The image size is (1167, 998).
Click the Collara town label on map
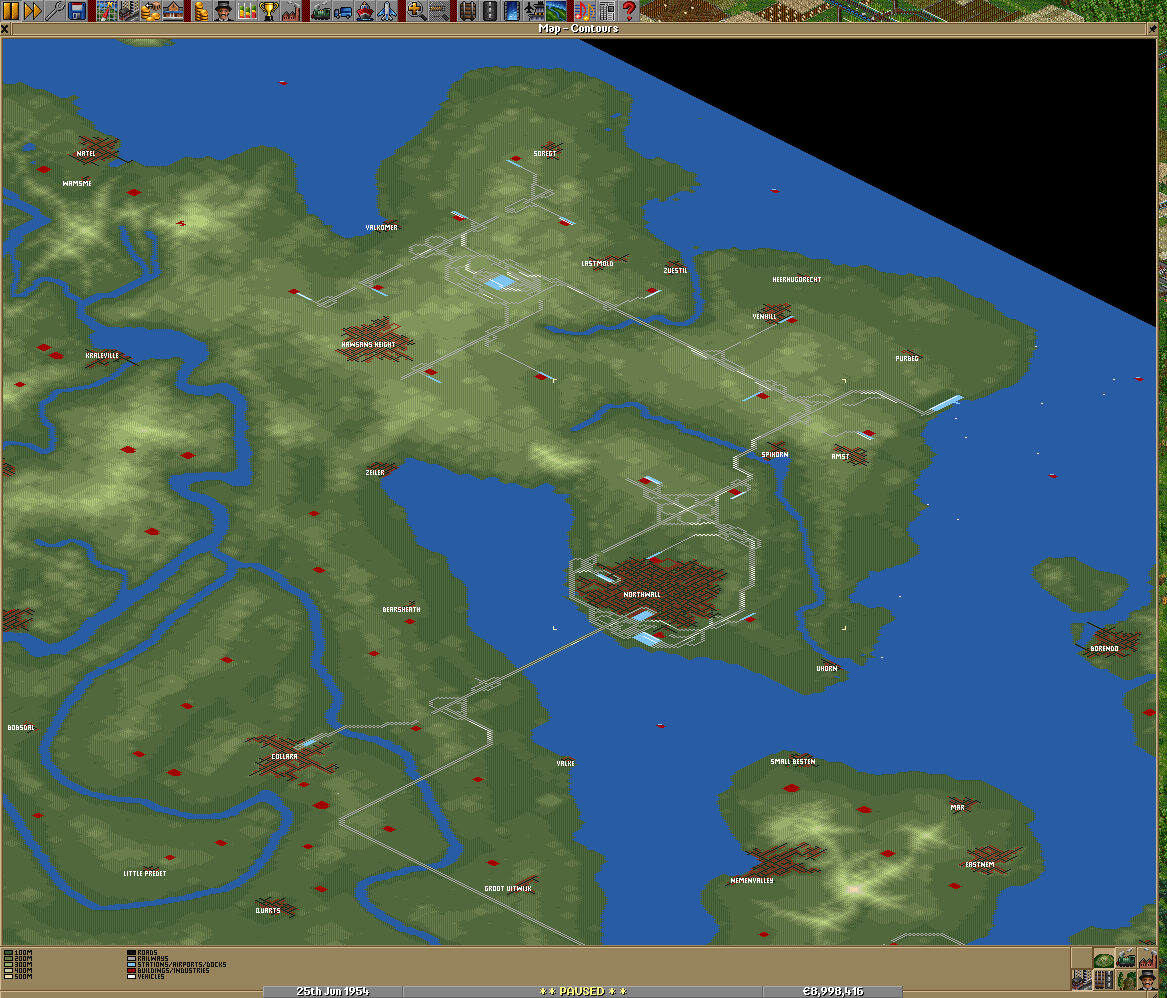(284, 757)
